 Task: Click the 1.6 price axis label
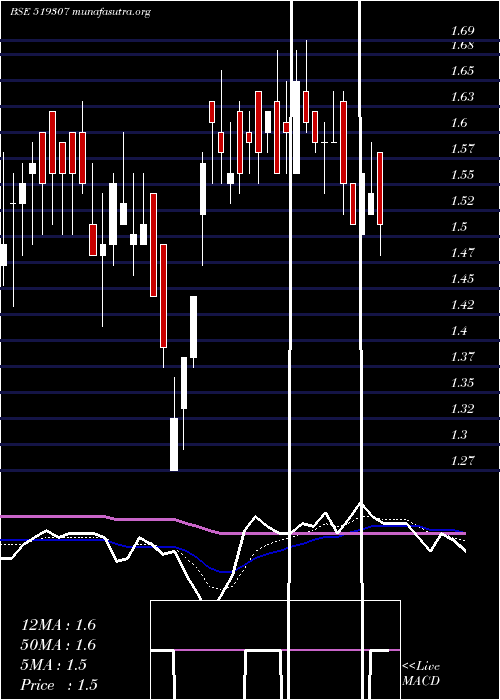(459, 123)
